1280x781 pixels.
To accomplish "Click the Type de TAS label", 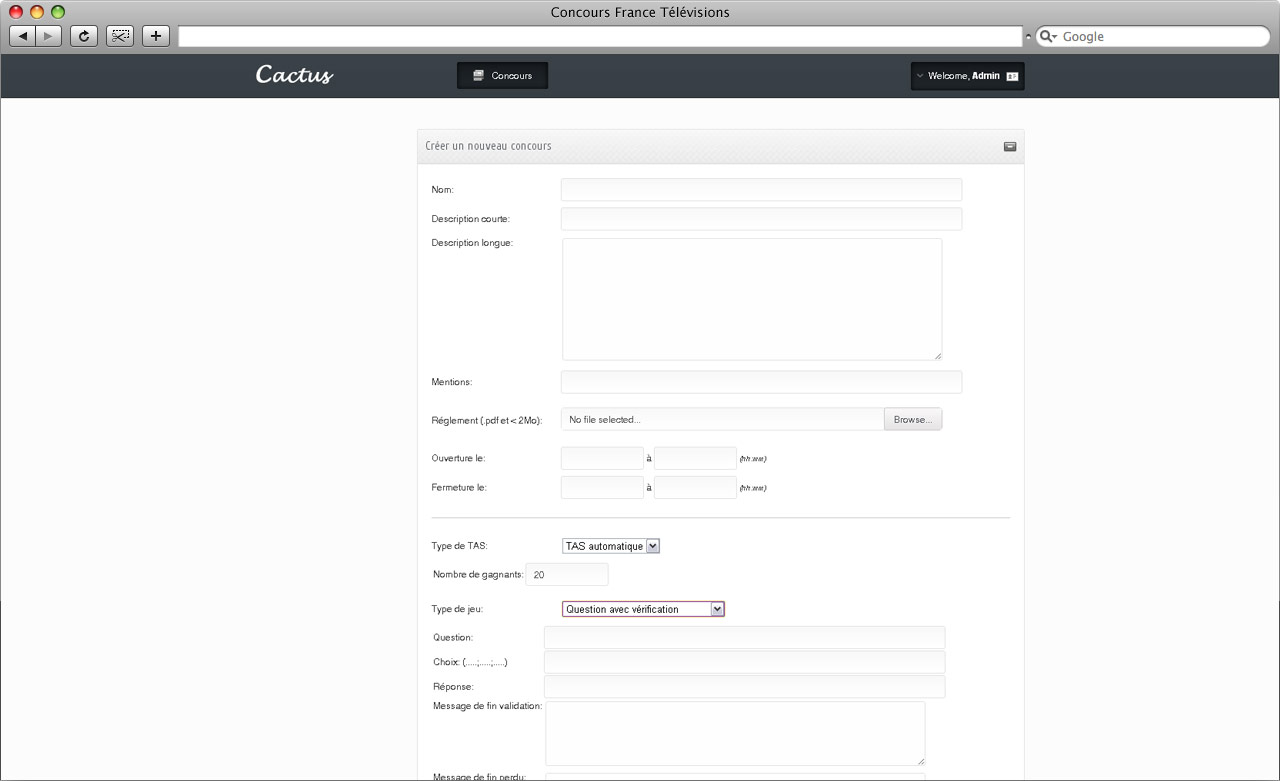I will coord(459,546).
